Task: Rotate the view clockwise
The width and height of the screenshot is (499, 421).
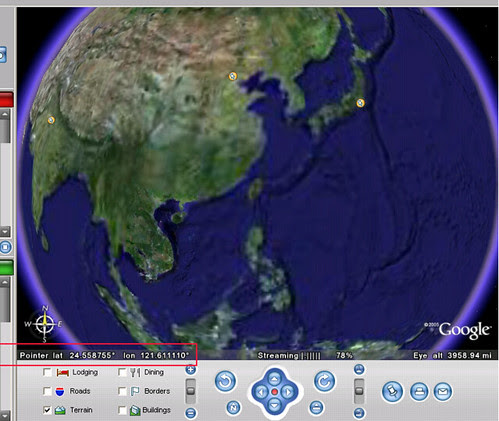Action: [x=324, y=381]
